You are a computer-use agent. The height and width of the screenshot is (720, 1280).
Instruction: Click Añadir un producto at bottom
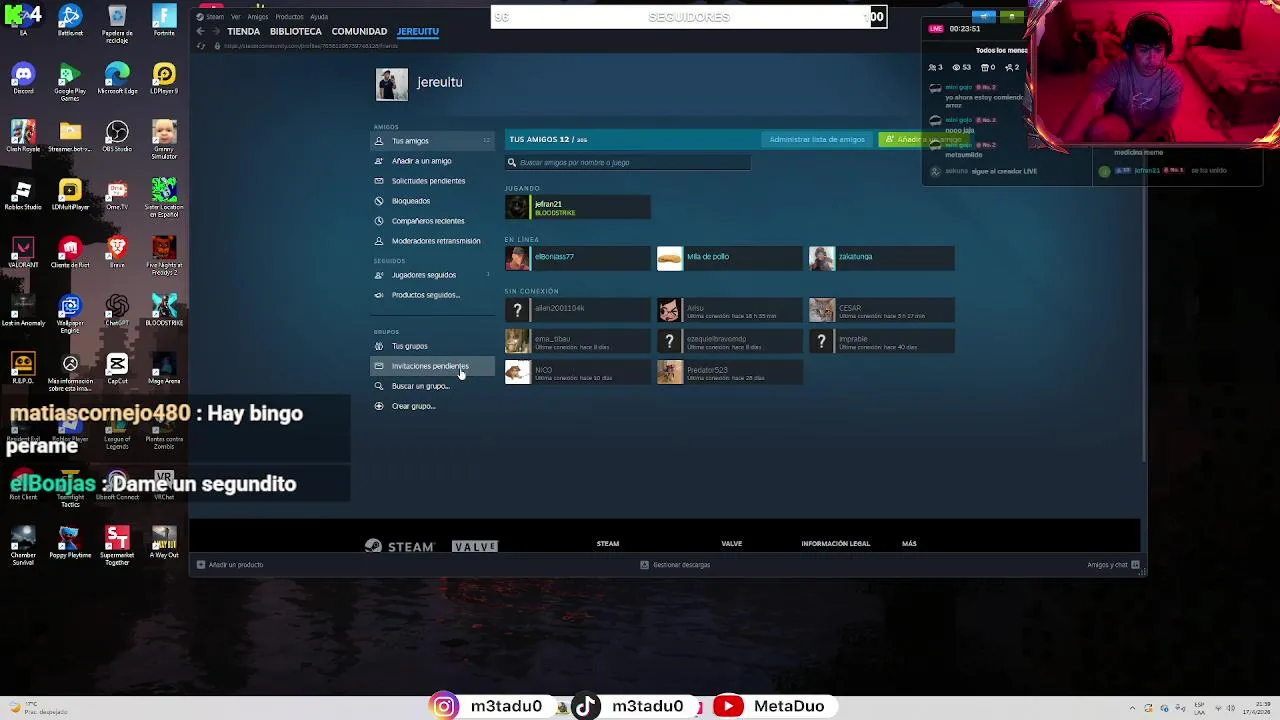[230, 565]
